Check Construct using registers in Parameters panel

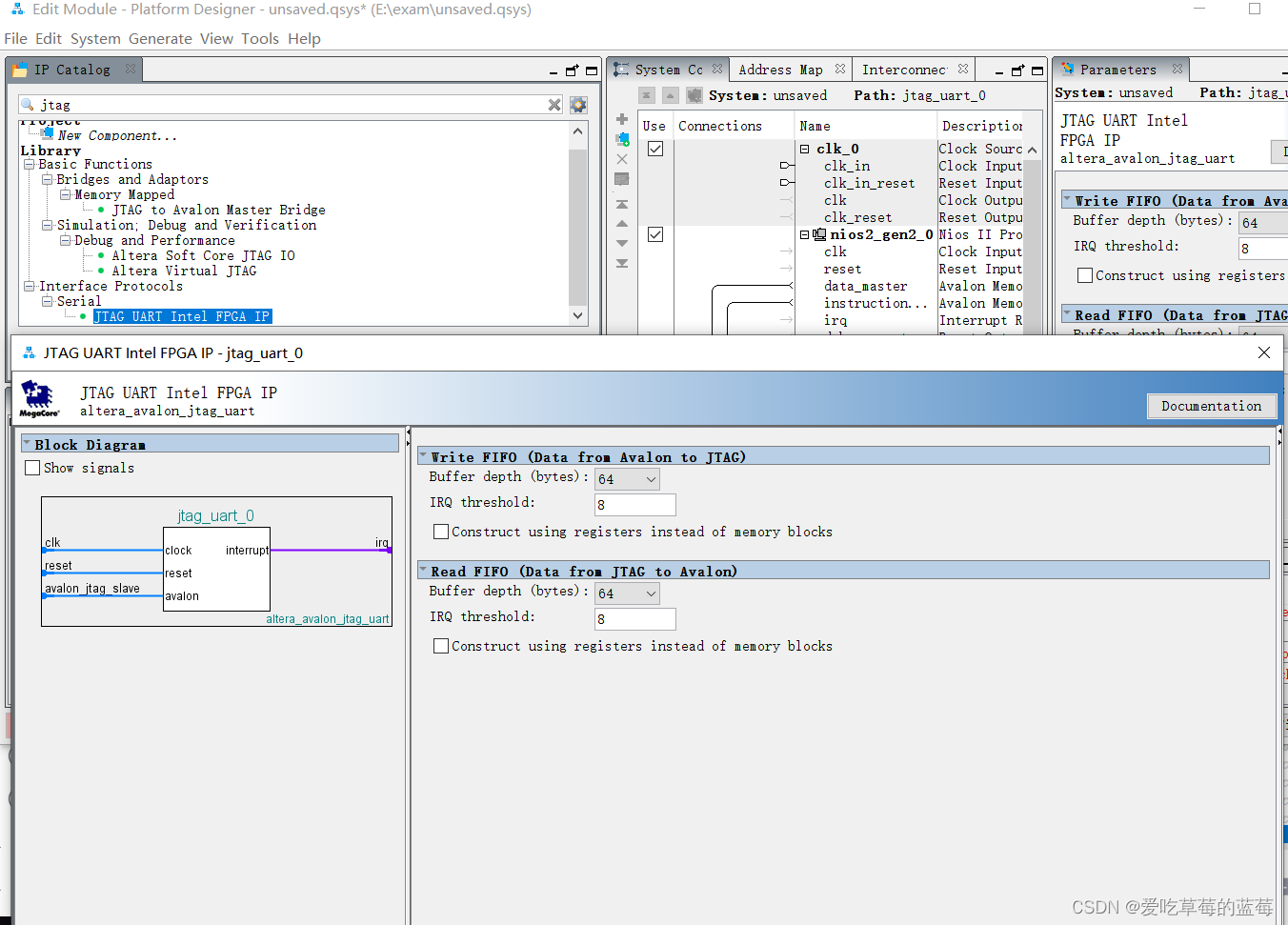[1085, 275]
